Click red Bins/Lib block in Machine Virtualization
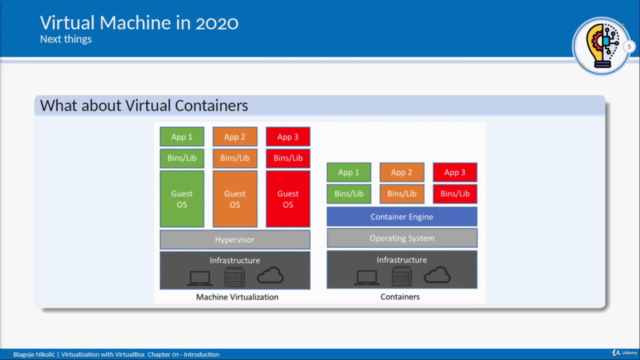The height and width of the screenshot is (360, 640). coord(288,158)
